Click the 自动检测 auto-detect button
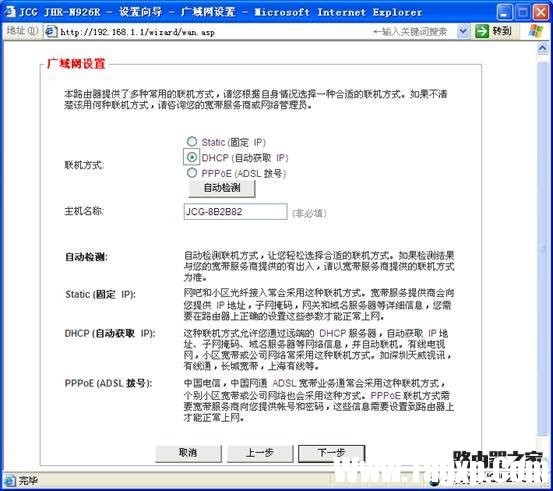This screenshot has height=491, width=553. (x=222, y=188)
